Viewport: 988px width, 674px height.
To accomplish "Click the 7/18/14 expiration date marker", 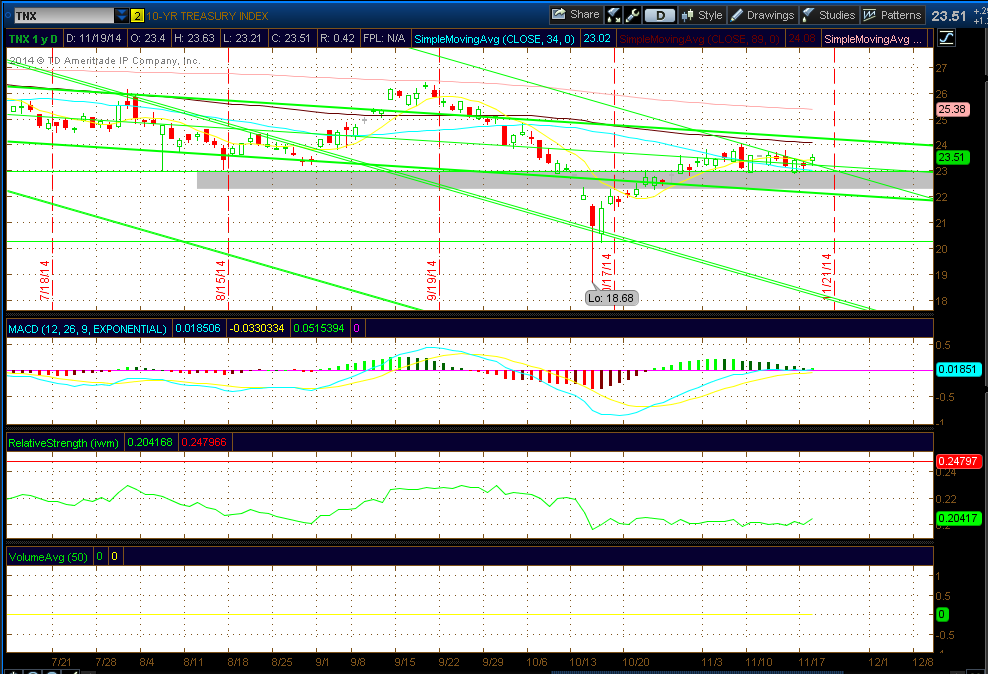I will 45,280.
